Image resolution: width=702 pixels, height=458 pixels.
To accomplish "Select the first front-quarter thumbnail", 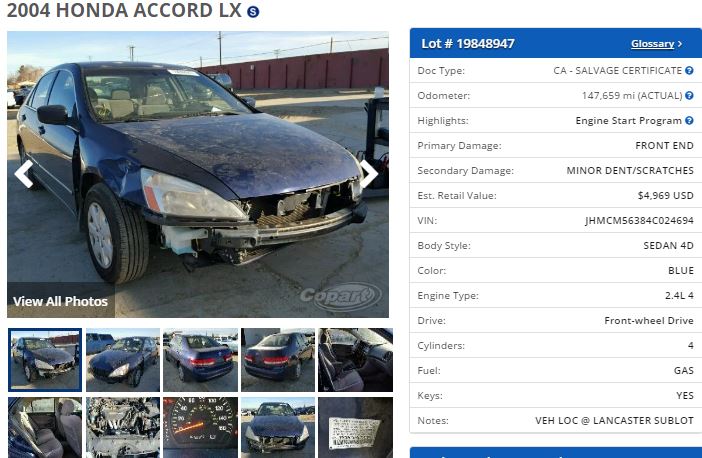I will 45,360.
